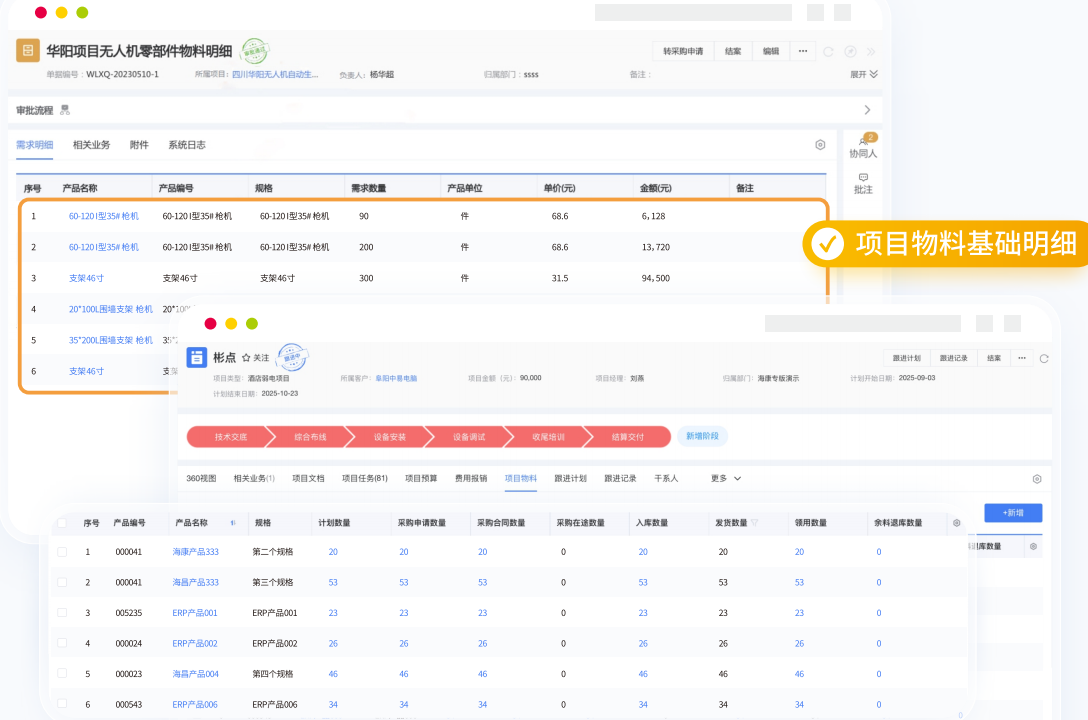Select the 项目预算 tab
Screen dimensions: 1088x720
(421, 479)
